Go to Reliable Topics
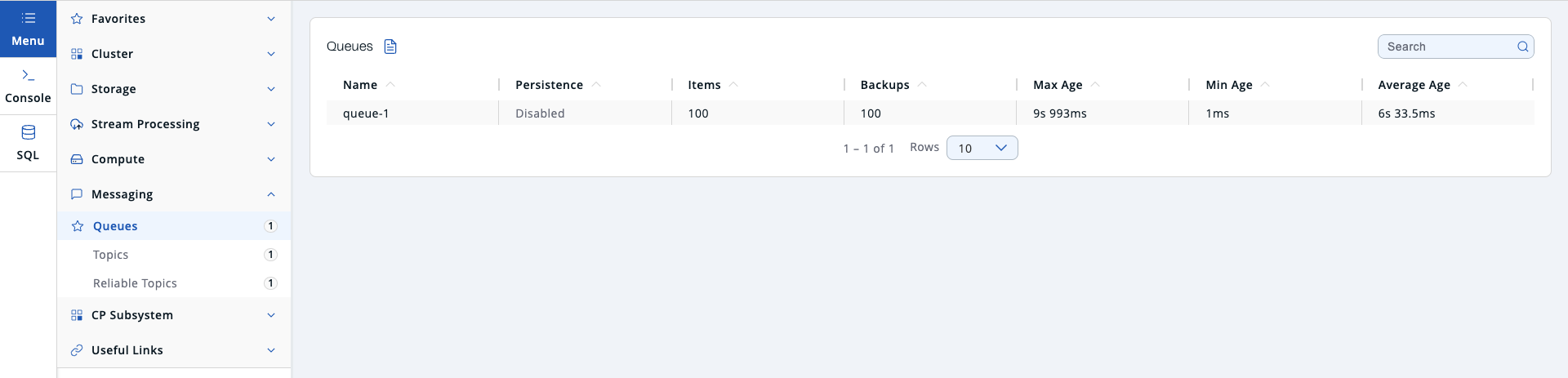The height and width of the screenshot is (378, 1568). [135, 283]
